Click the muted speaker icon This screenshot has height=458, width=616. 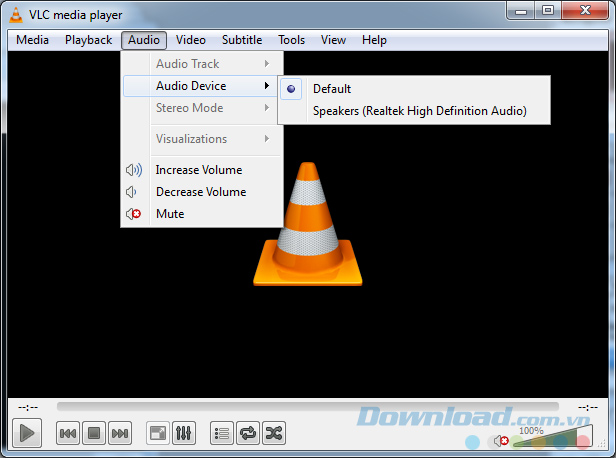coord(501,441)
